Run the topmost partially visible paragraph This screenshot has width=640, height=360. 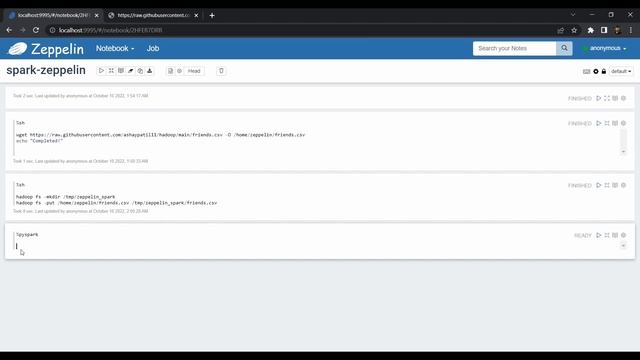pos(598,98)
